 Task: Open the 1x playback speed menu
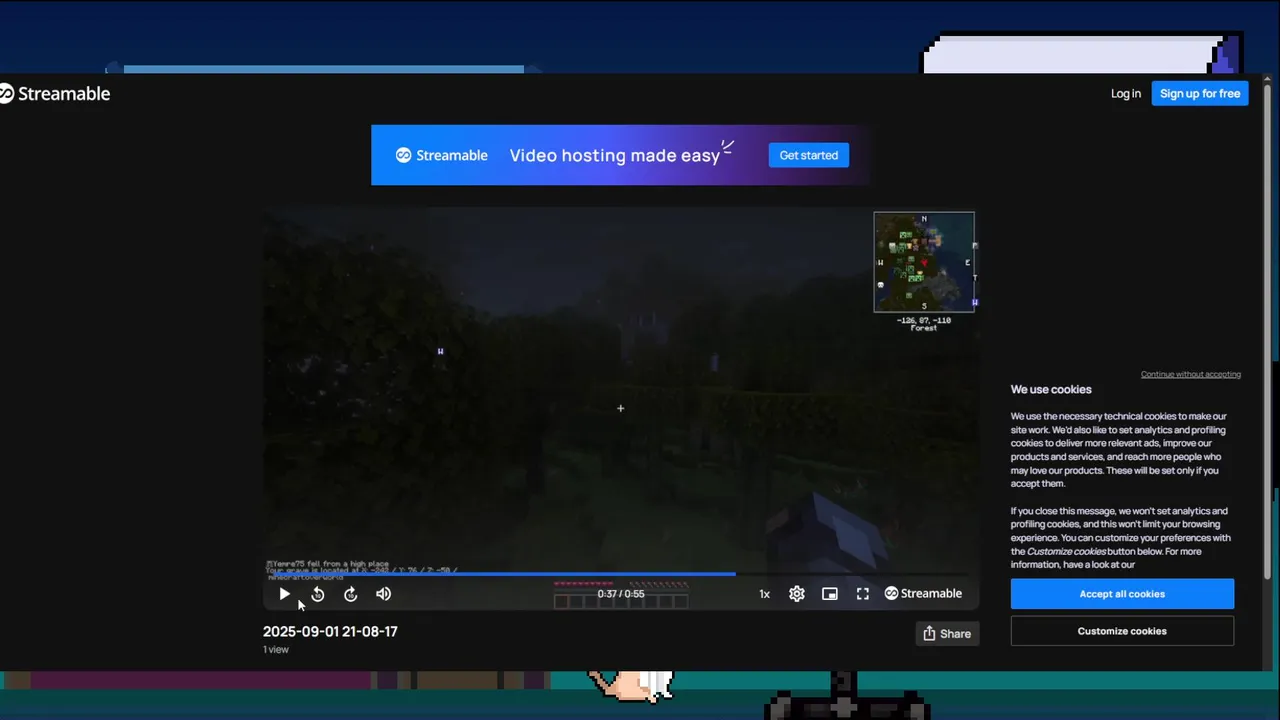pos(764,594)
